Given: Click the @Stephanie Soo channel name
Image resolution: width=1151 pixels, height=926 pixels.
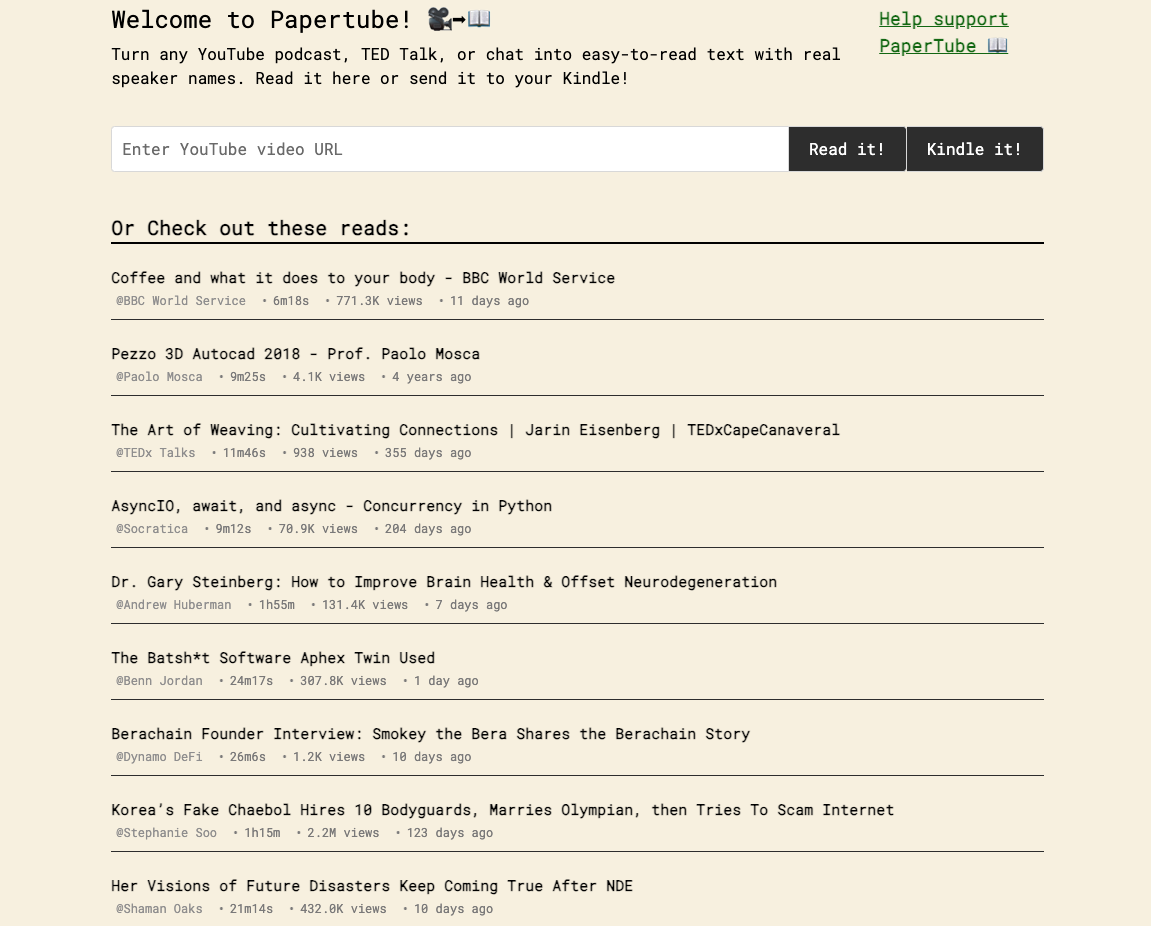Looking at the screenshot, I should (166, 833).
